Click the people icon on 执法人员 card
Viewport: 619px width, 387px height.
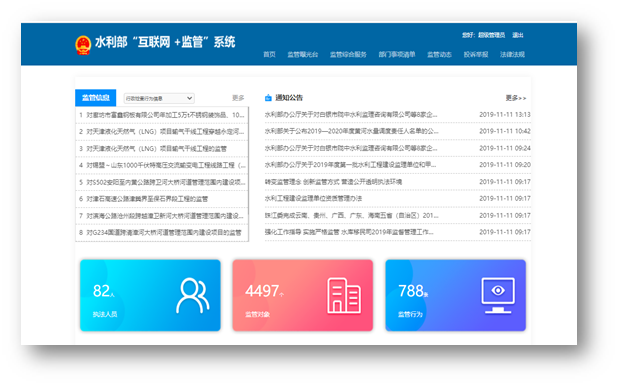coord(193,296)
